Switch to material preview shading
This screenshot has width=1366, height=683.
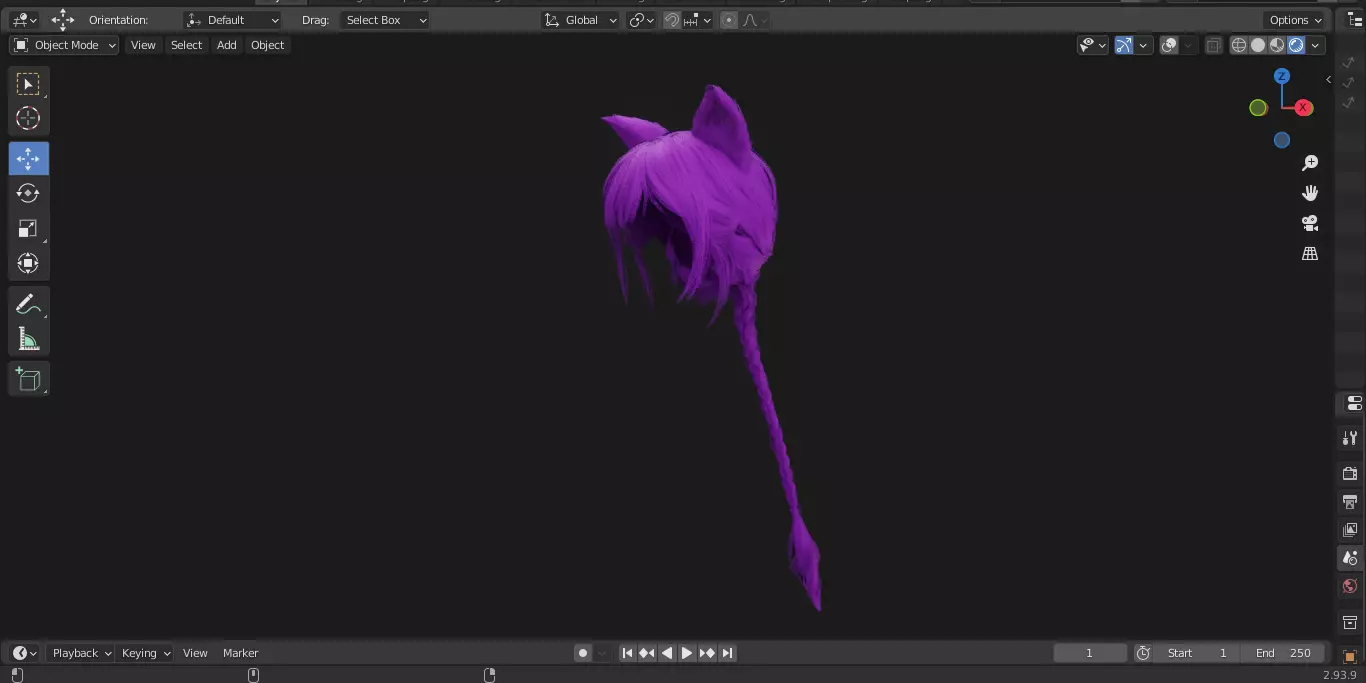tap(1277, 45)
